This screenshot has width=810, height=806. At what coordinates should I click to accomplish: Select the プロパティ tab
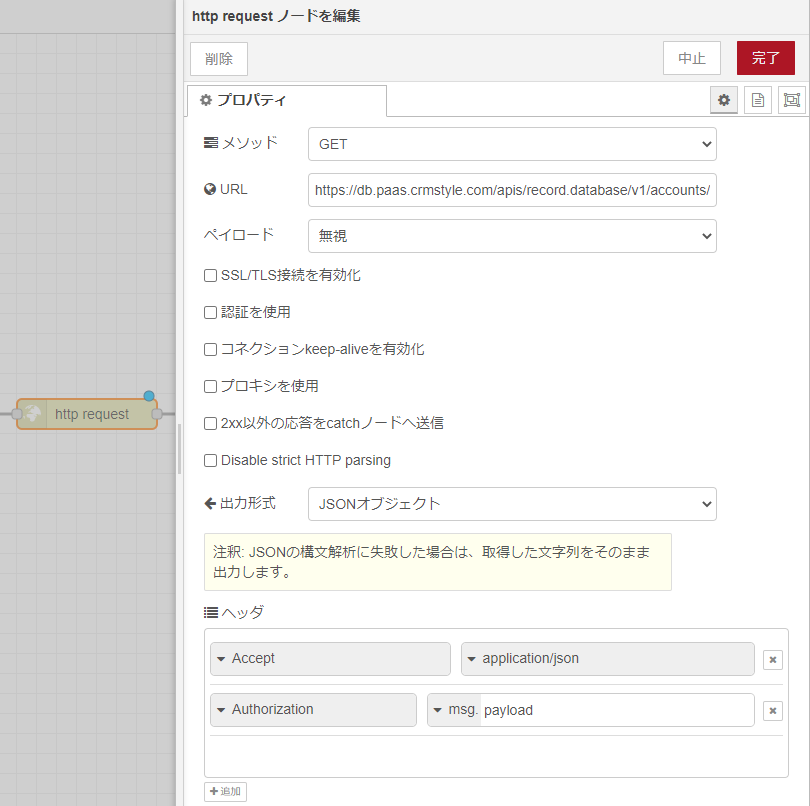287,100
